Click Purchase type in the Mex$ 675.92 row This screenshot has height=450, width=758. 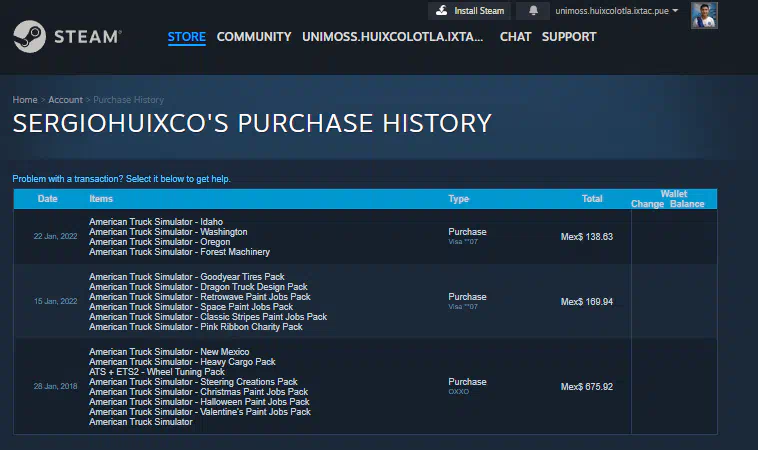(x=467, y=382)
